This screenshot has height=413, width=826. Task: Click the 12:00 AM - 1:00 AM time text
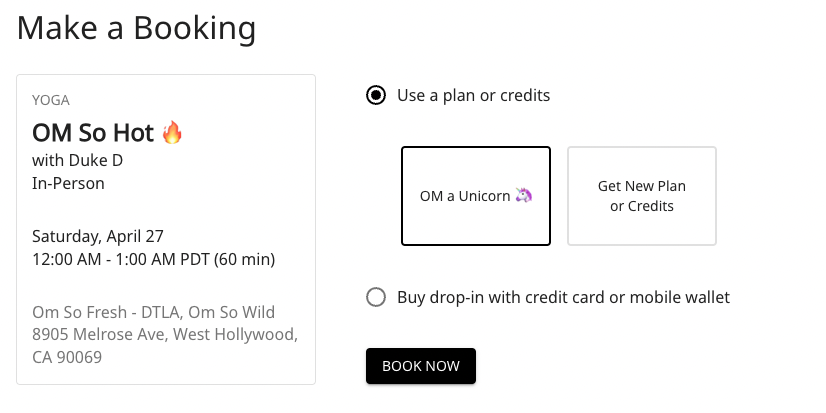pyautogui.click(x=153, y=260)
